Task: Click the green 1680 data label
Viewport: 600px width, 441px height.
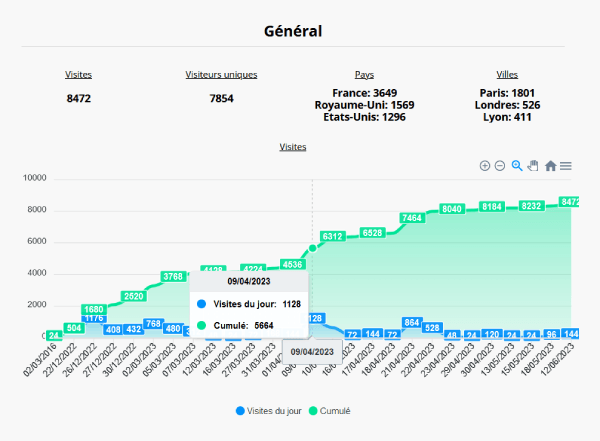Action: click(94, 309)
